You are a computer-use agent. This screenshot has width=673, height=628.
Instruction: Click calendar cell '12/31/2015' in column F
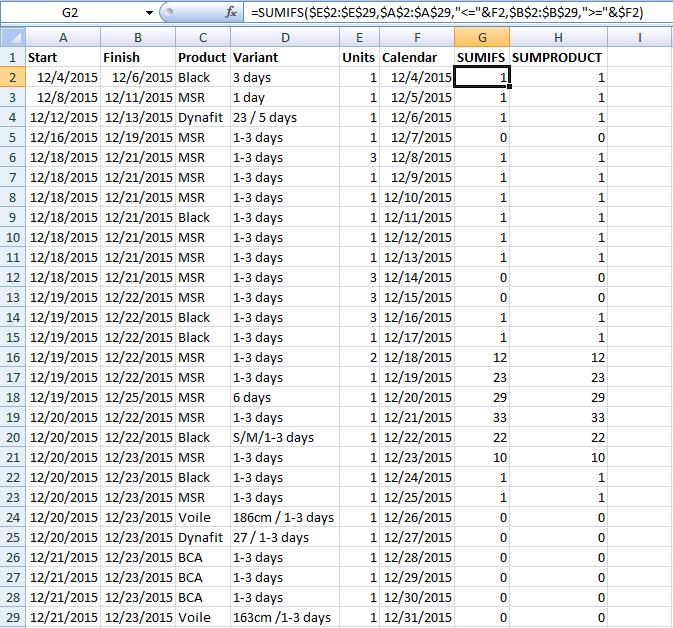pos(417,617)
